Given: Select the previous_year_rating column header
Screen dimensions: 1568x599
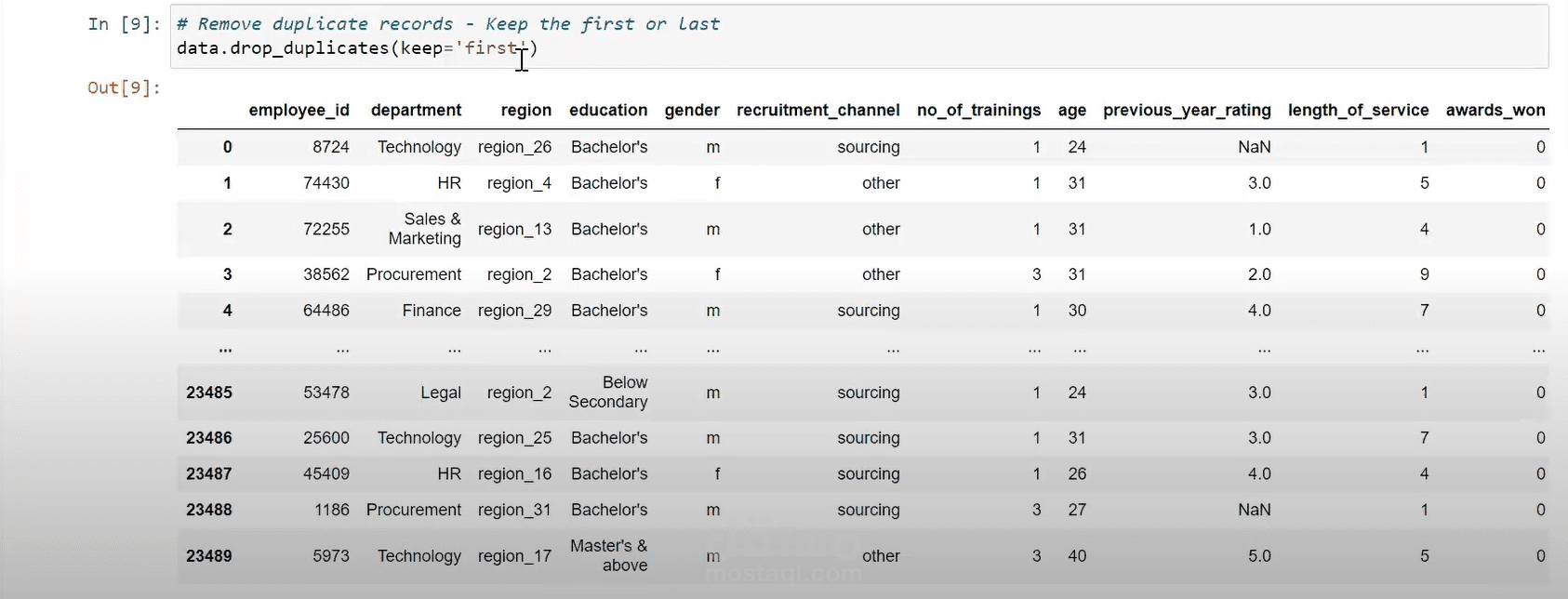Looking at the screenshot, I should coord(1187,110).
